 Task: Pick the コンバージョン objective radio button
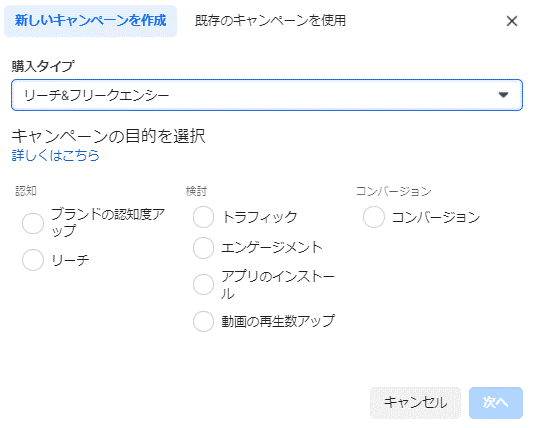click(x=374, y=217)
